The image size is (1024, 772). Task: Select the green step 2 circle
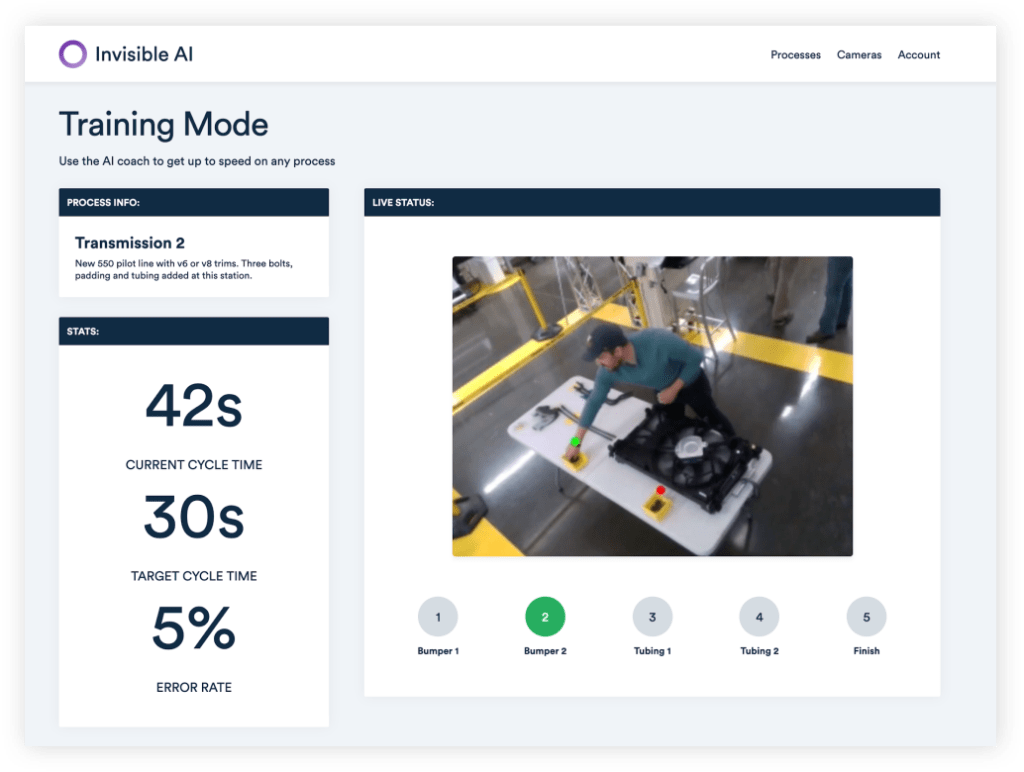(545, 617)
